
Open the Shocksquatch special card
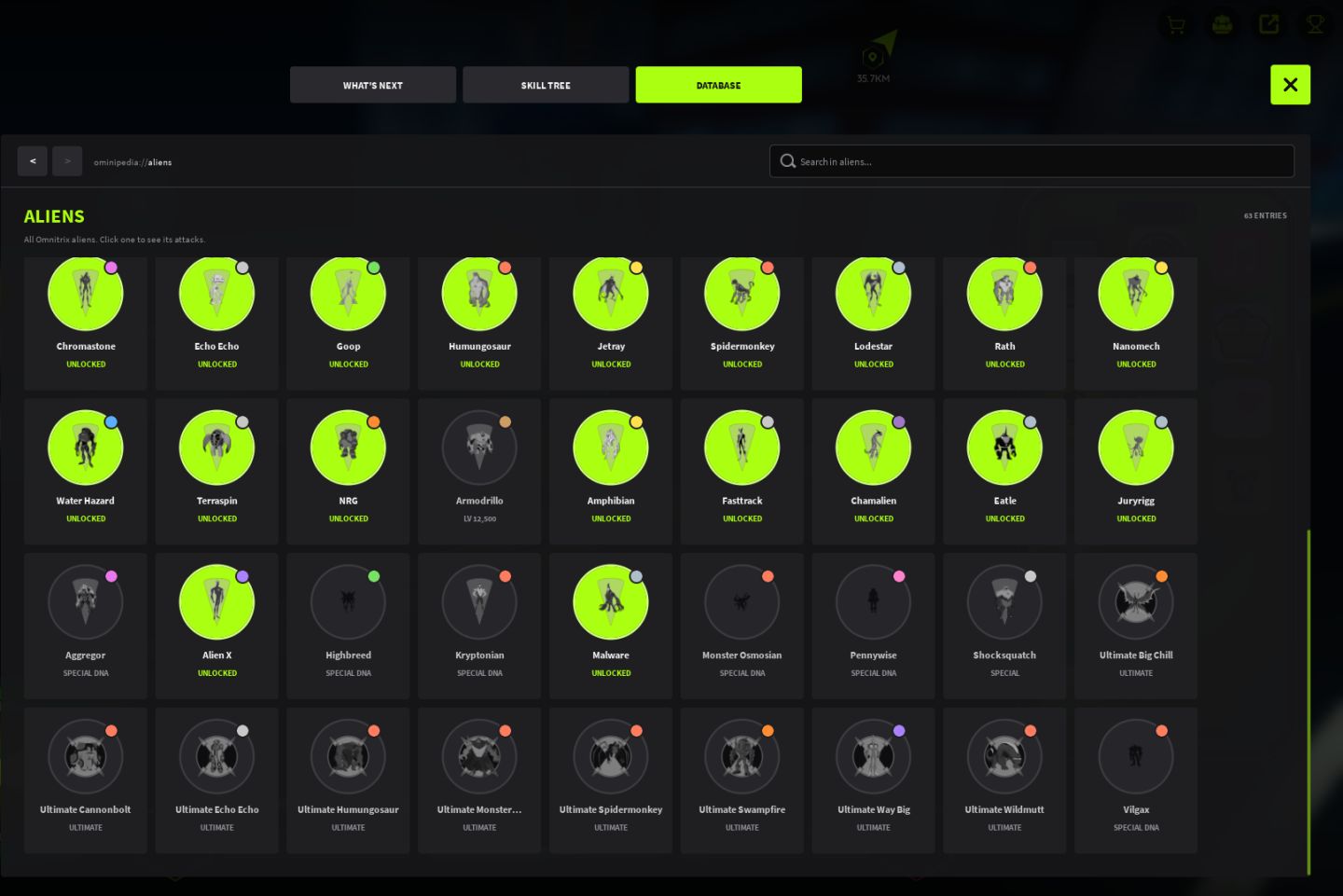tap(1004, 626)
